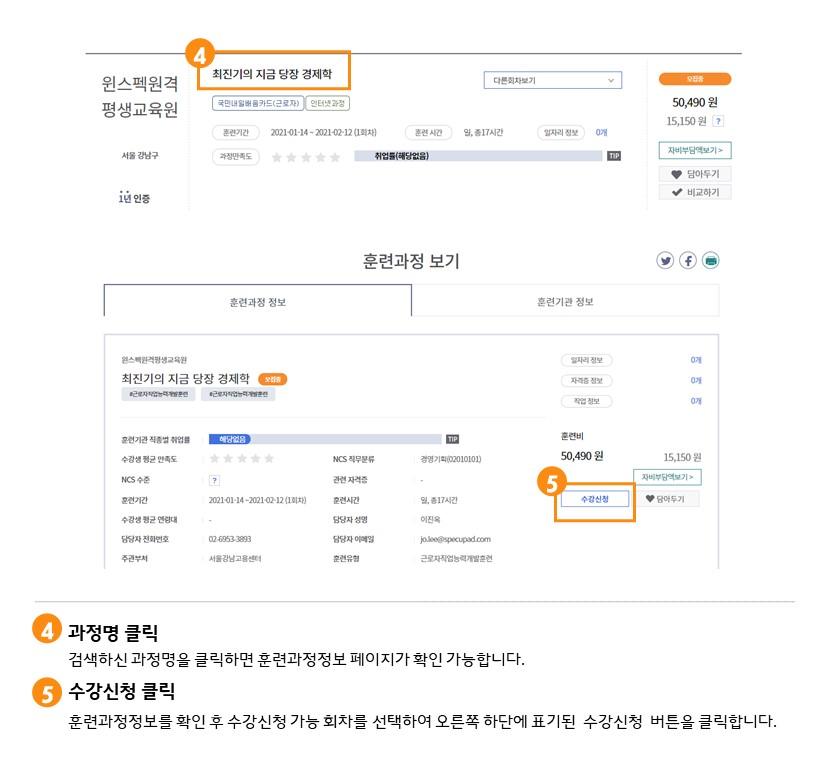
Task: Click the NCS 수준 question mark icon
Action: pos(214,480)
